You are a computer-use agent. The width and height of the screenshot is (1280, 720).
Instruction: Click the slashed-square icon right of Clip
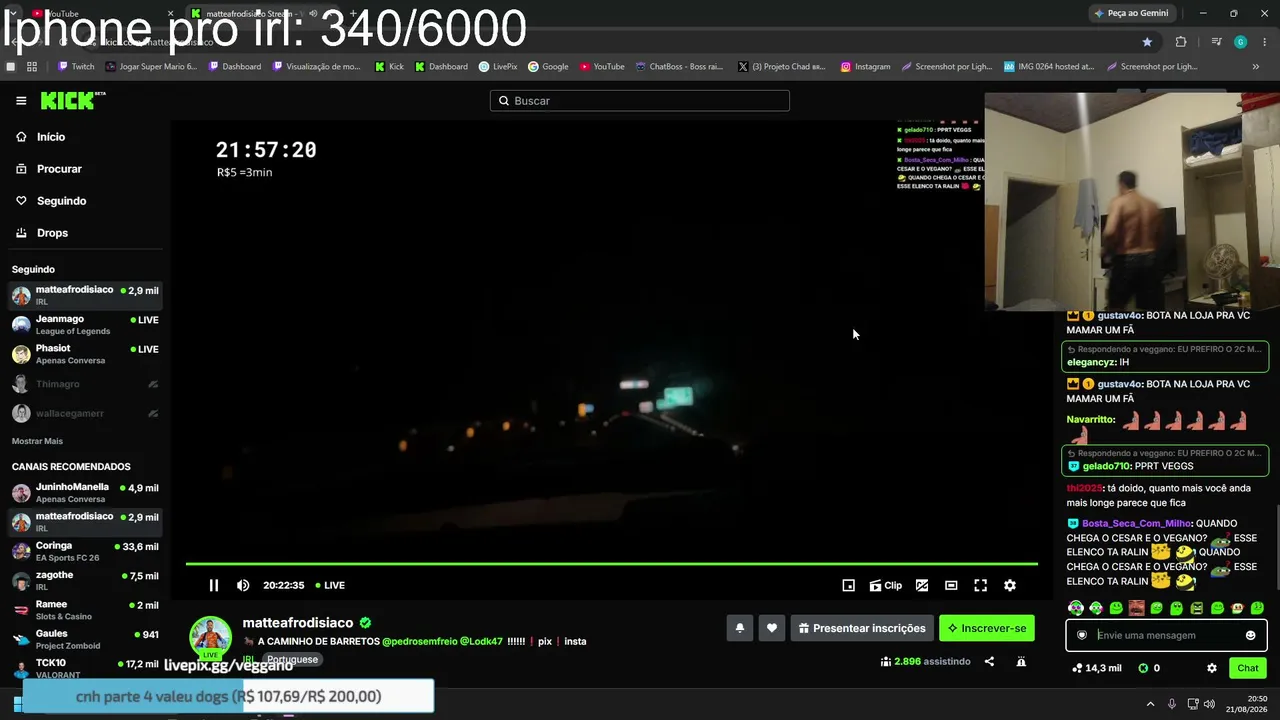click(x=922, y=586)
